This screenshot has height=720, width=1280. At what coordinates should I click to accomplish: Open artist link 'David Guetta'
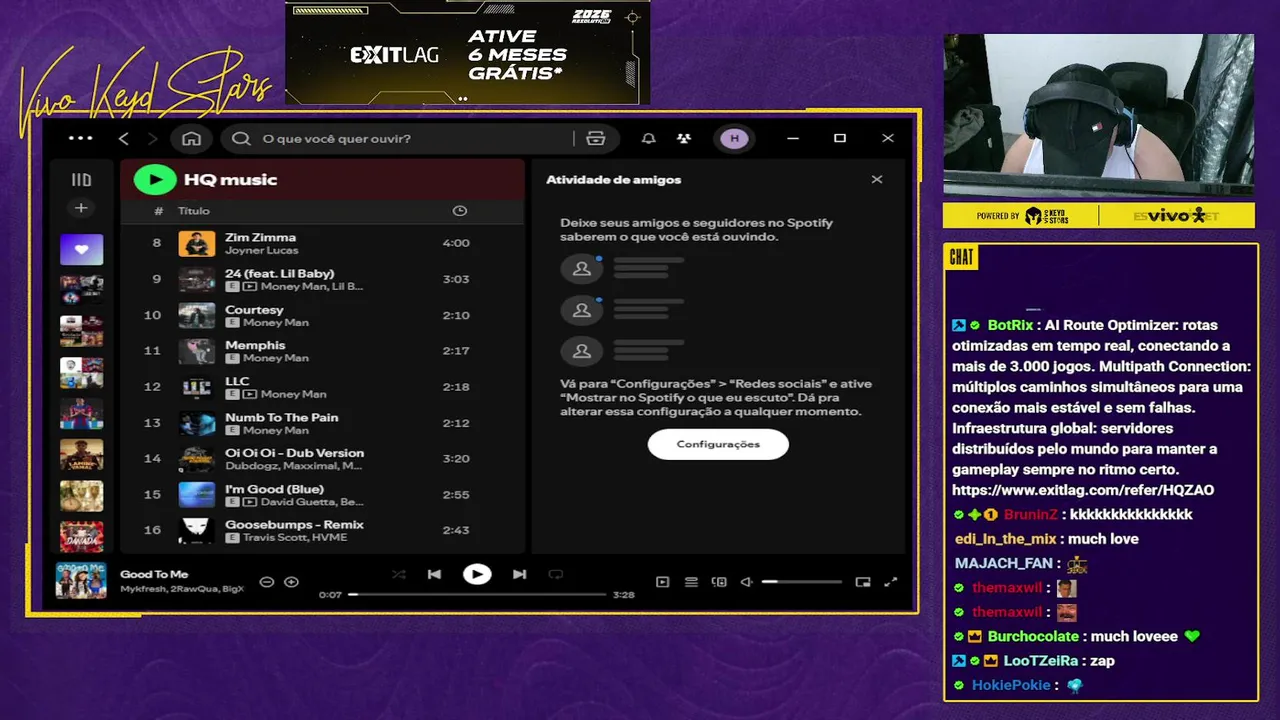(x=298, y=502)
